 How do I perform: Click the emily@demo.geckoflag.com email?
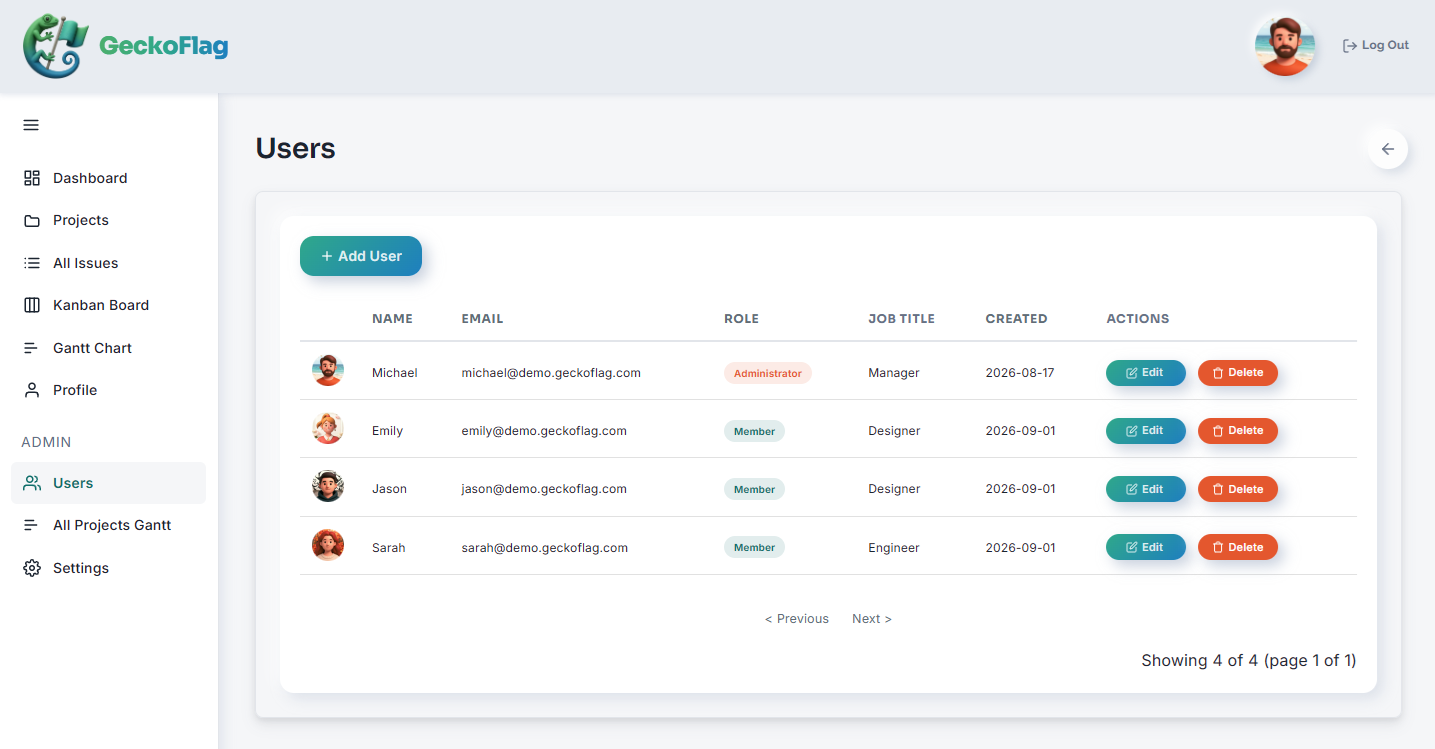[544, 431]
